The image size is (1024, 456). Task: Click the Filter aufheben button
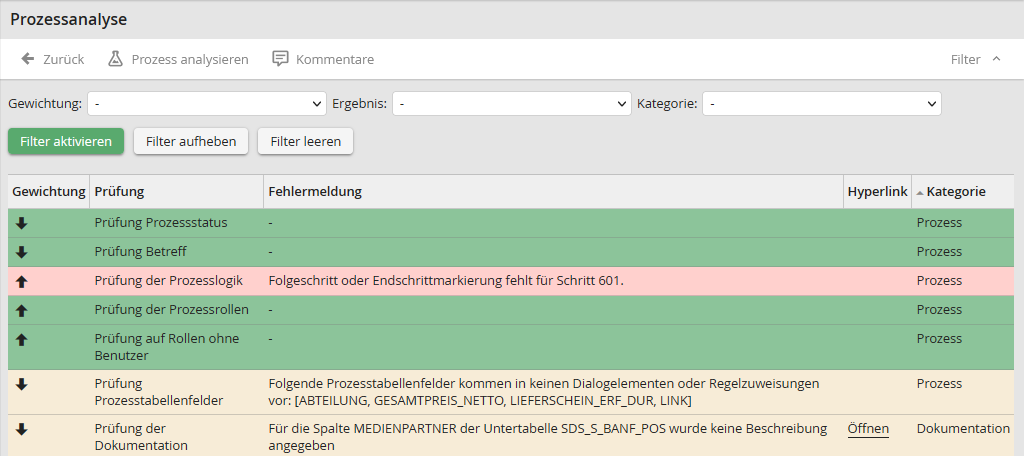[191, 141]
